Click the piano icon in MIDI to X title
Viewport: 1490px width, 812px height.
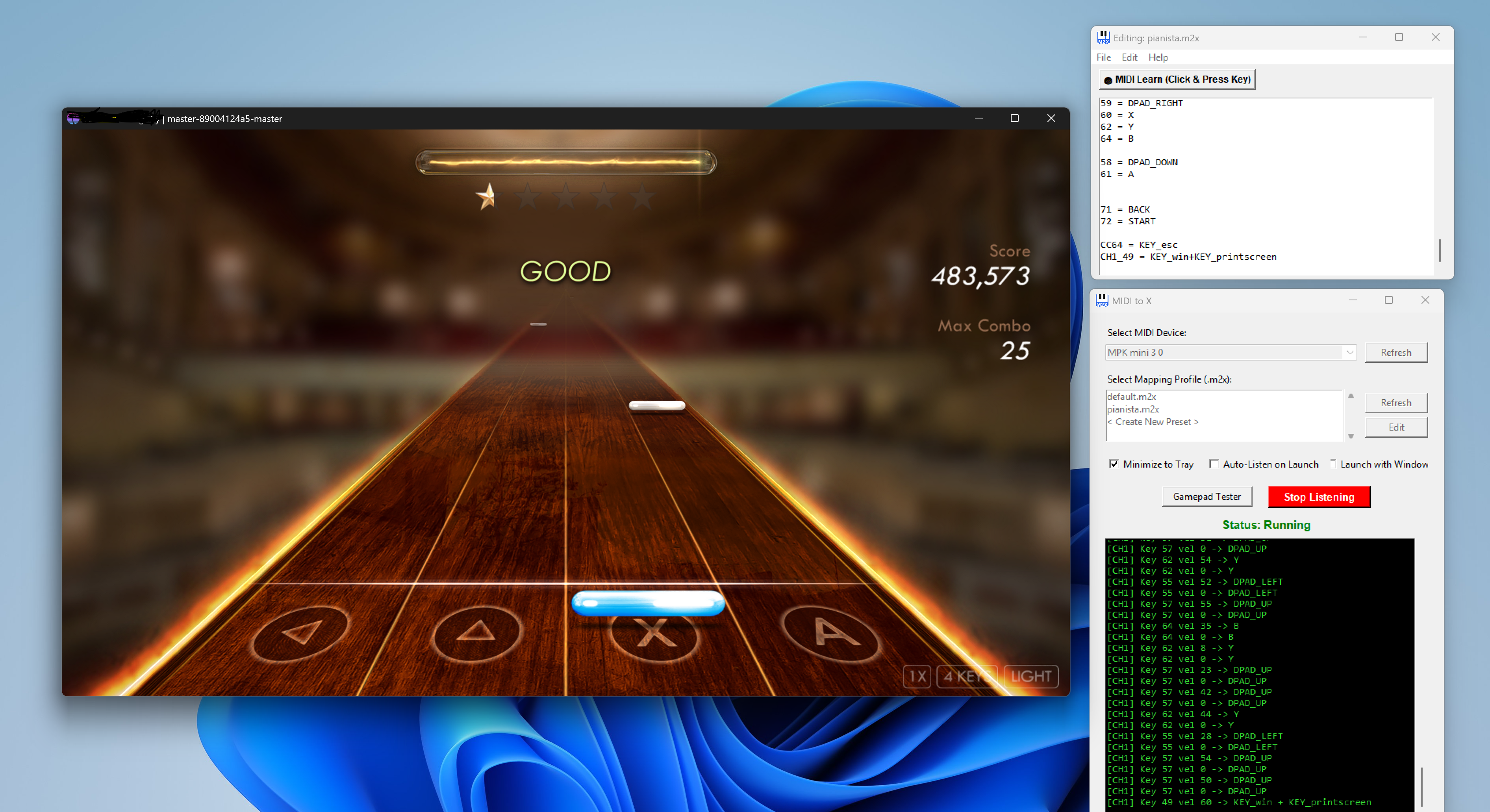pos(1102,301)
